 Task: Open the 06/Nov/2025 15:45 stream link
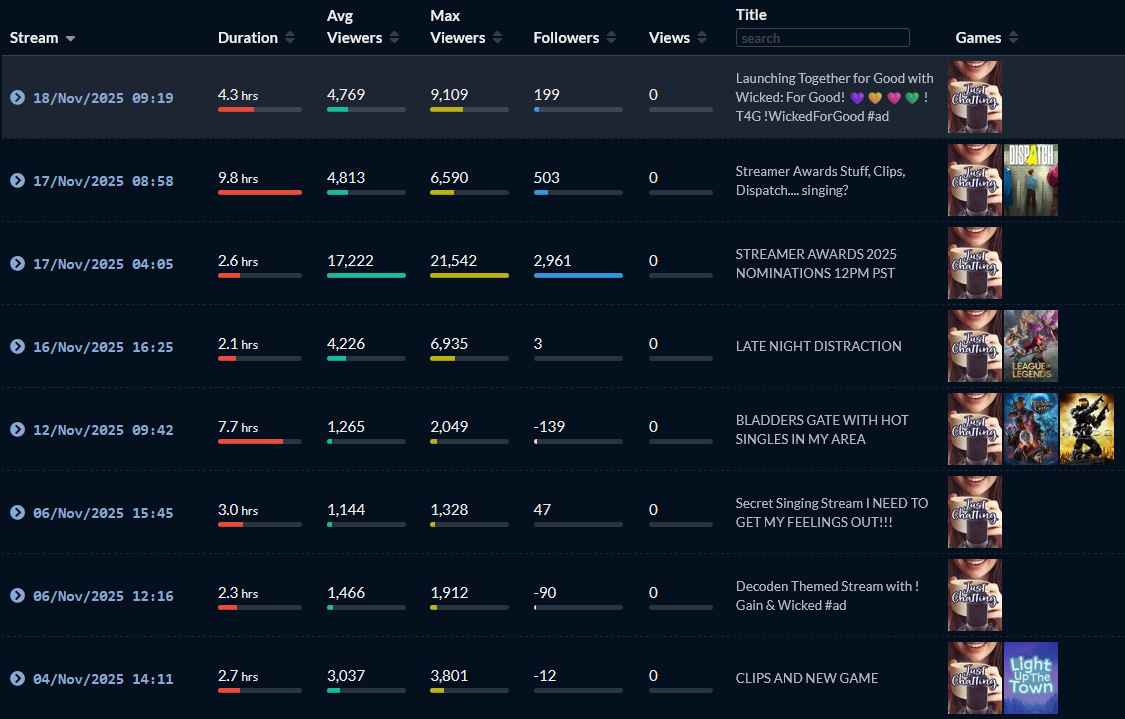(103, 513)
